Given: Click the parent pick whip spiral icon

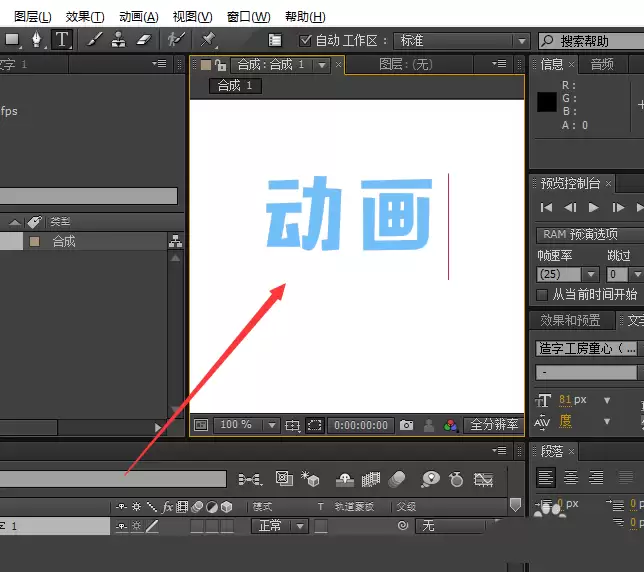Looking at the screenshot, I should click(x=403, y=525).
